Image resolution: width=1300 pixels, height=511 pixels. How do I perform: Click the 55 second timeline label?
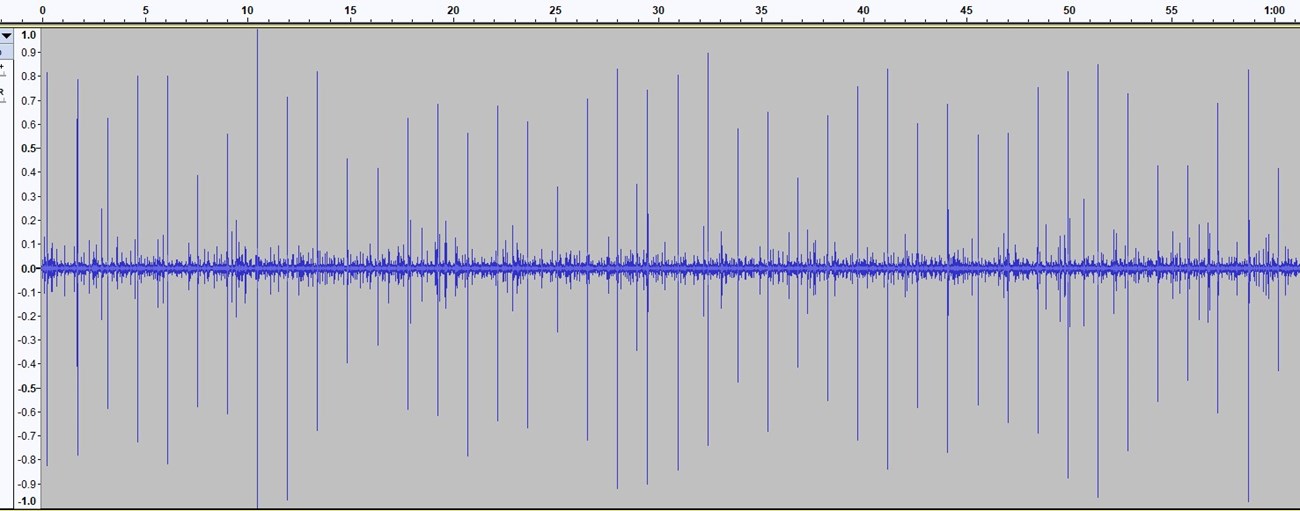(1172, 10)
